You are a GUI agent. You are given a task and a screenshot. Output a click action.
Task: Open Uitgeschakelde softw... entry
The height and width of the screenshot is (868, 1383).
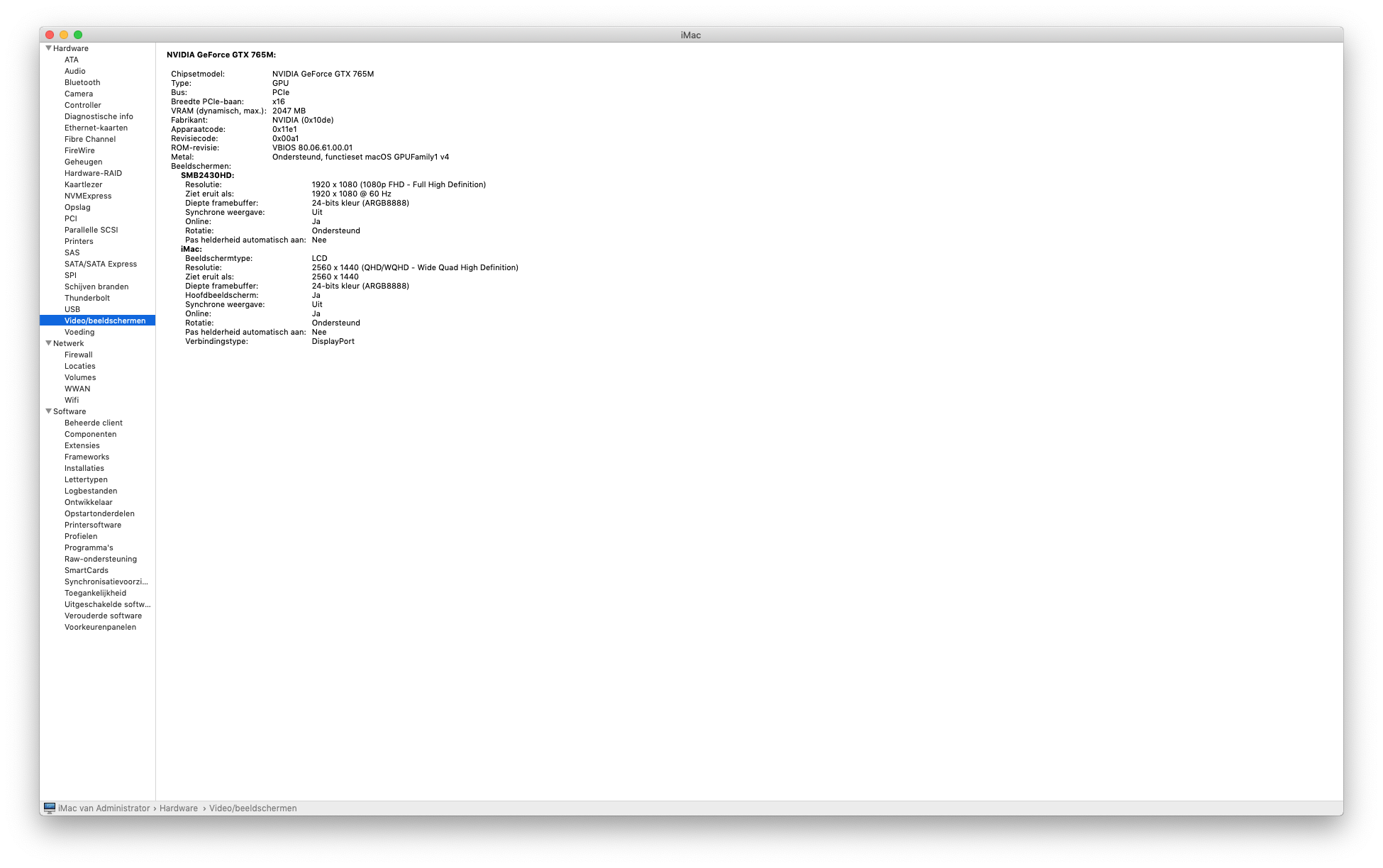(x=108, y=604)
